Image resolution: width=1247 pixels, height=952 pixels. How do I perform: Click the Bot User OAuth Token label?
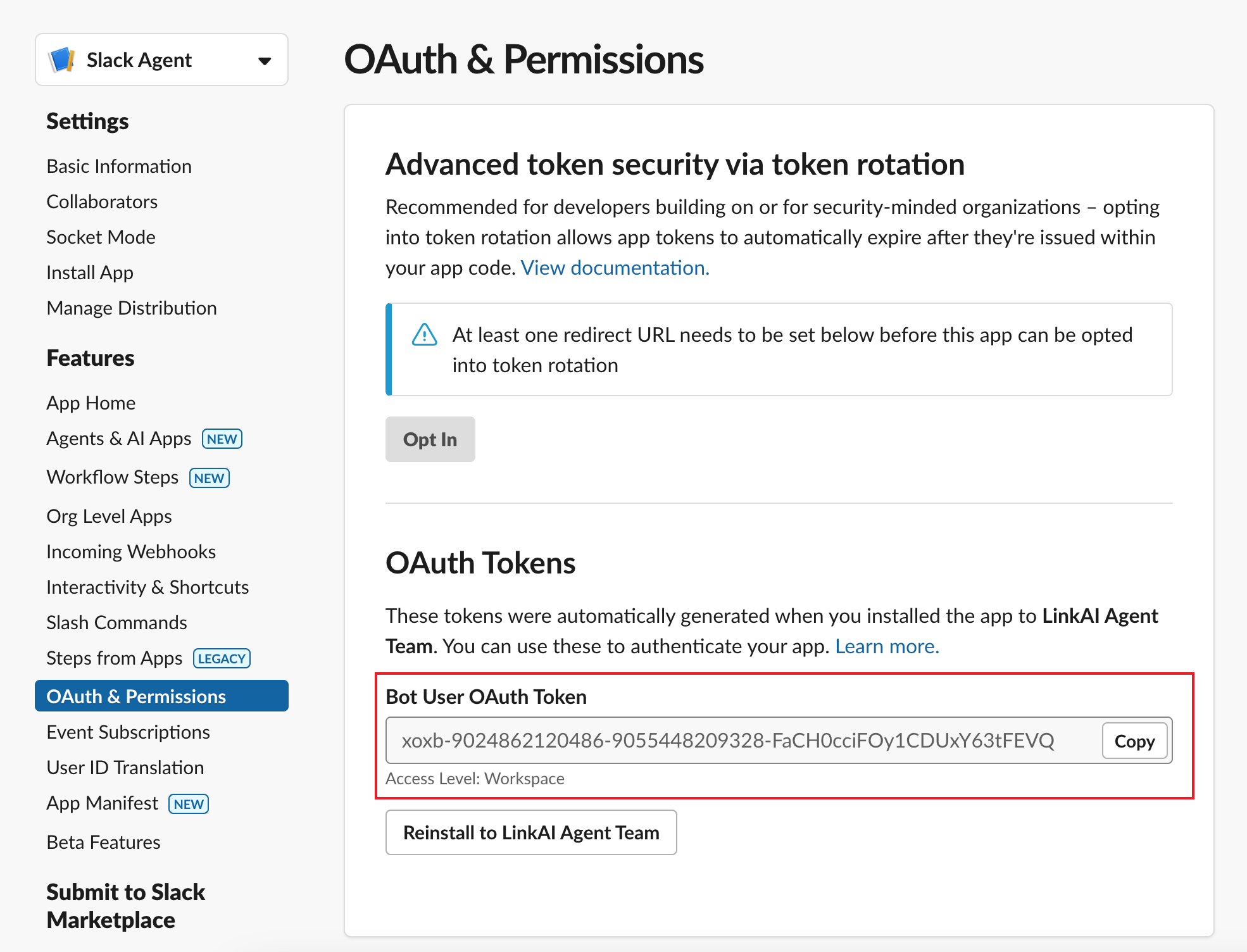click(x=486, y=696)
